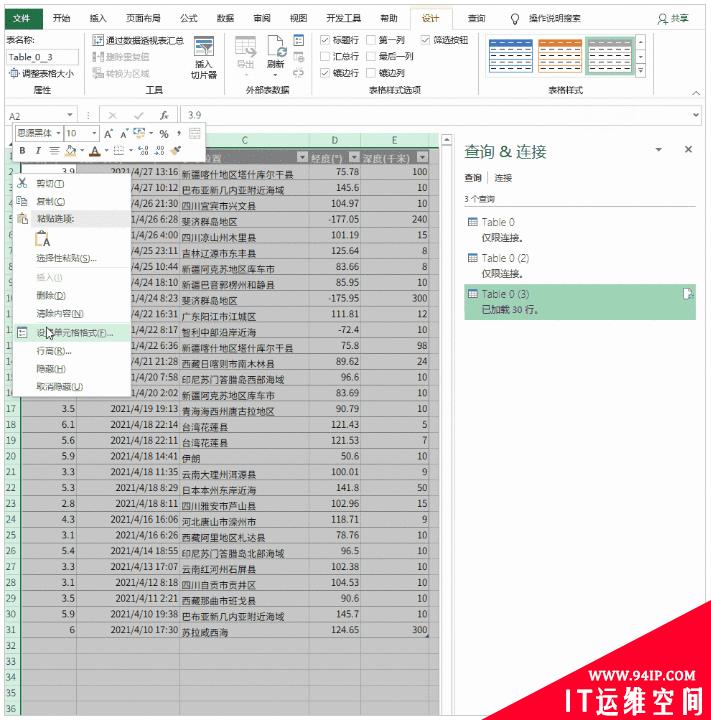Click 刷新 (refresh) icon in external data
Viewport: 711px width, 720px height.
[276, 46]
